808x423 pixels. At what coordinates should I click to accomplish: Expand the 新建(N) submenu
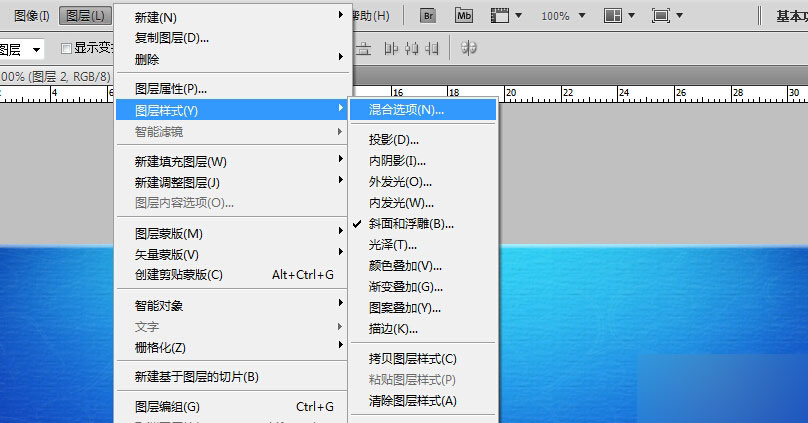233,18
